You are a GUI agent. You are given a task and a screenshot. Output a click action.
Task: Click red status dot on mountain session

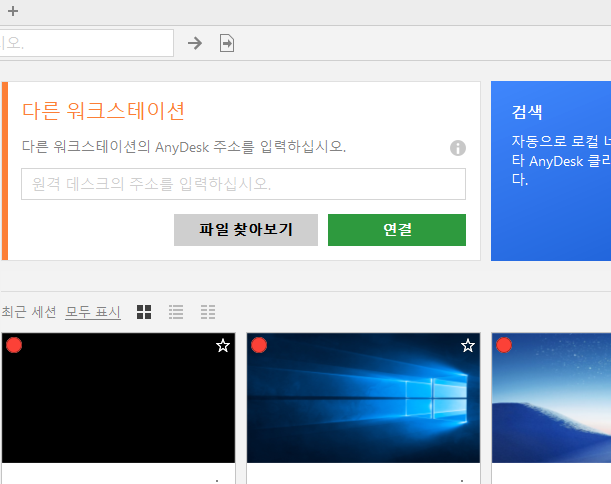click(504, 345)
